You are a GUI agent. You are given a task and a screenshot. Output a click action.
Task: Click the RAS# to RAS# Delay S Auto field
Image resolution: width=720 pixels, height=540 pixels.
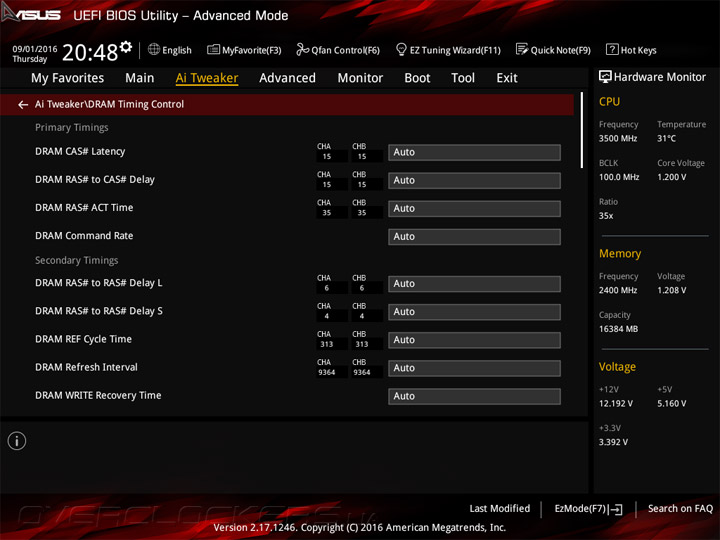click(474, 312)
